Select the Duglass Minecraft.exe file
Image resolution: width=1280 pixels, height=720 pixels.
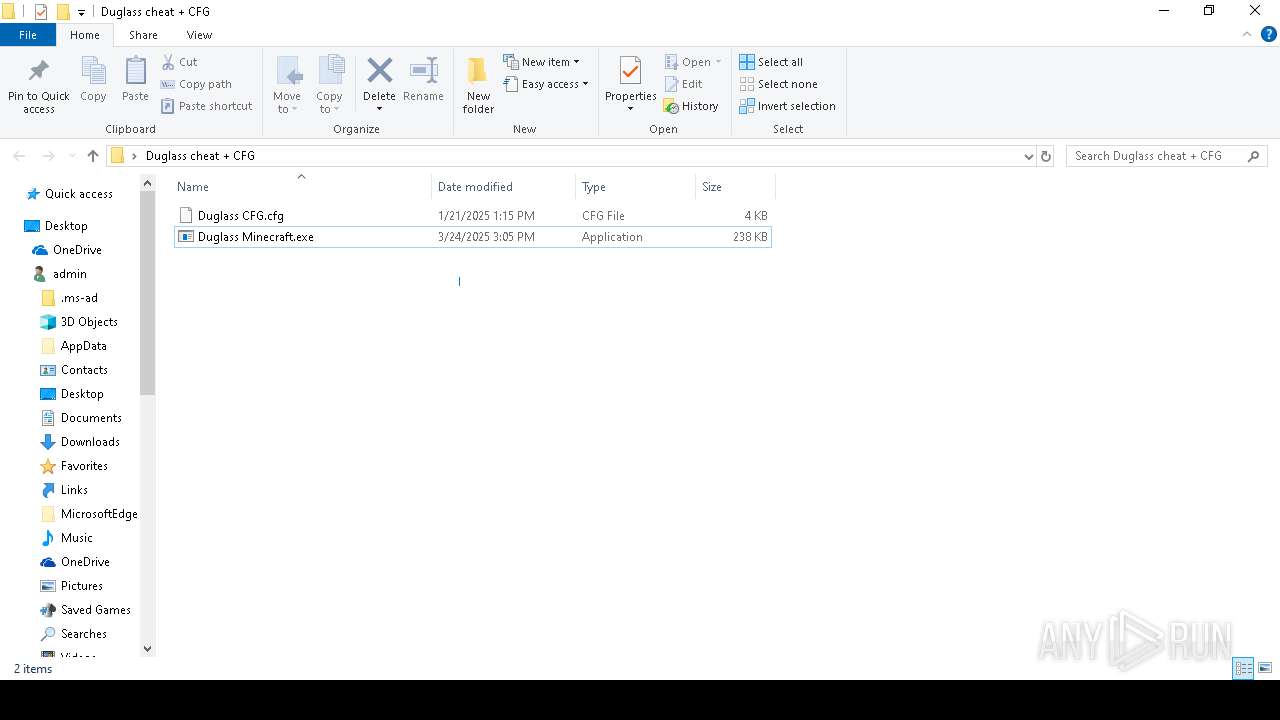472,237
